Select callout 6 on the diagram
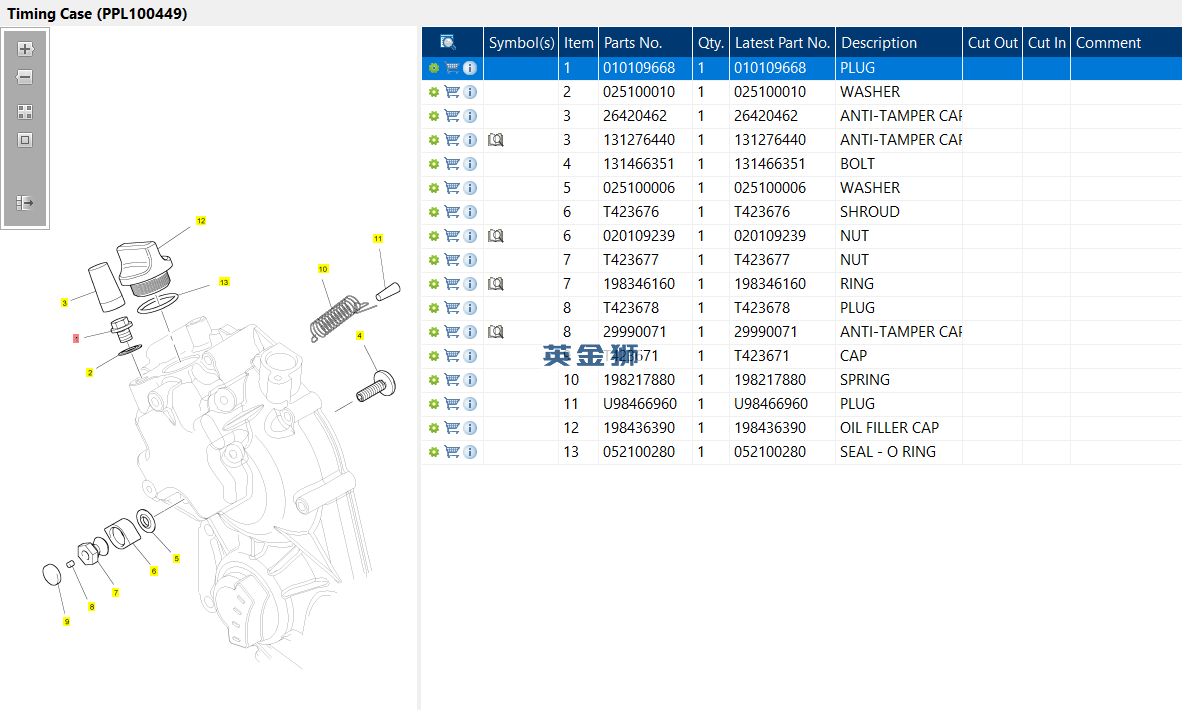This screenshot has height=710, width=1182. 154,571
